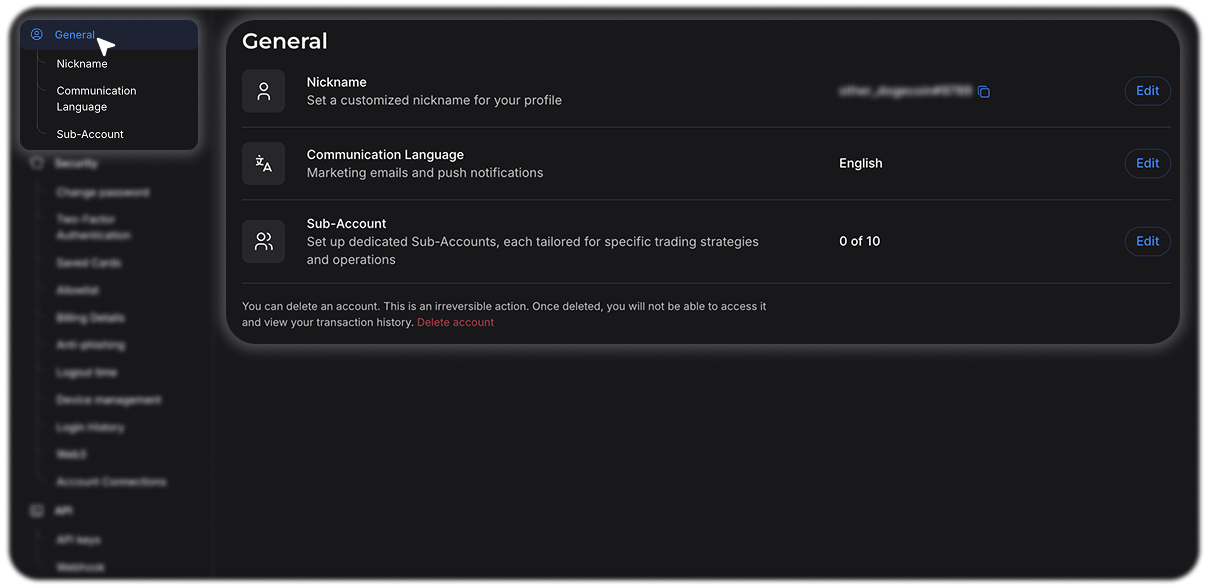
Task: Click the Communication Language translate icon
Action: [263, 164]
